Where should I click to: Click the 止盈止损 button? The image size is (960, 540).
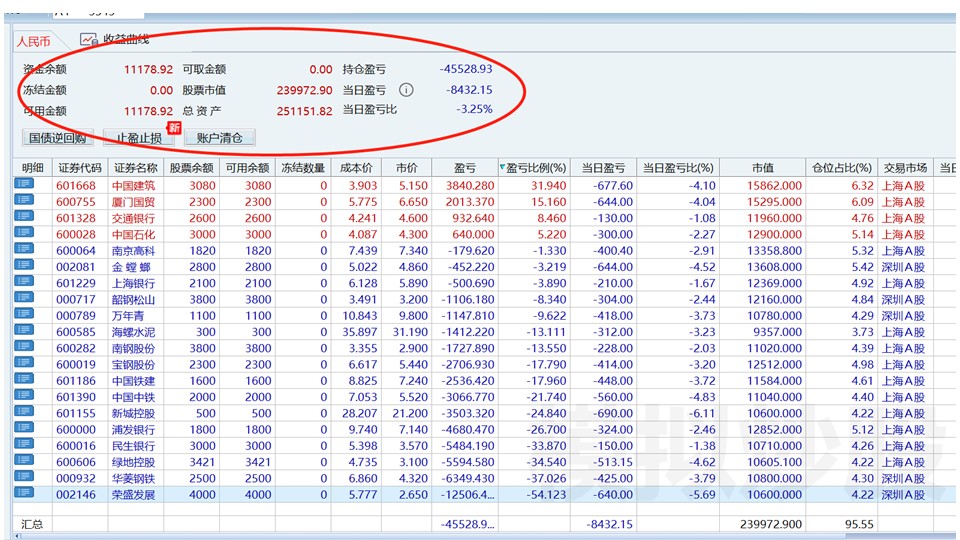tap(139, 138)
